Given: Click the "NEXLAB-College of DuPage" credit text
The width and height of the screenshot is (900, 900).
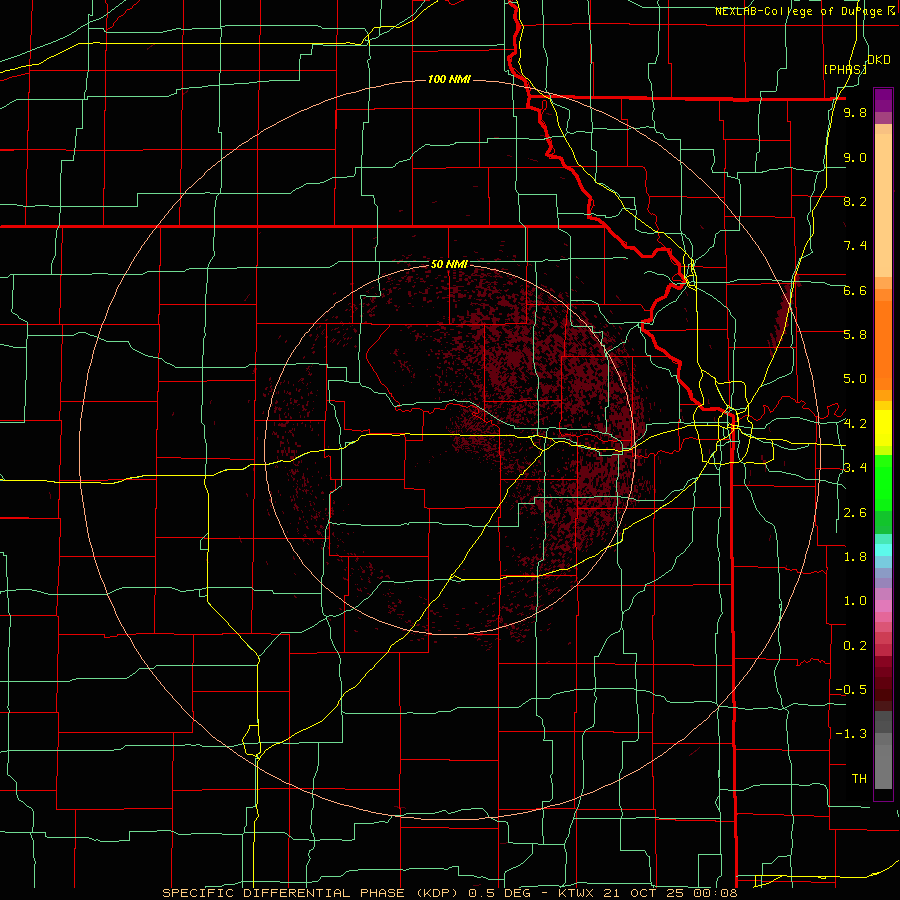Looking at the screenshot, I should pos(800,11).
